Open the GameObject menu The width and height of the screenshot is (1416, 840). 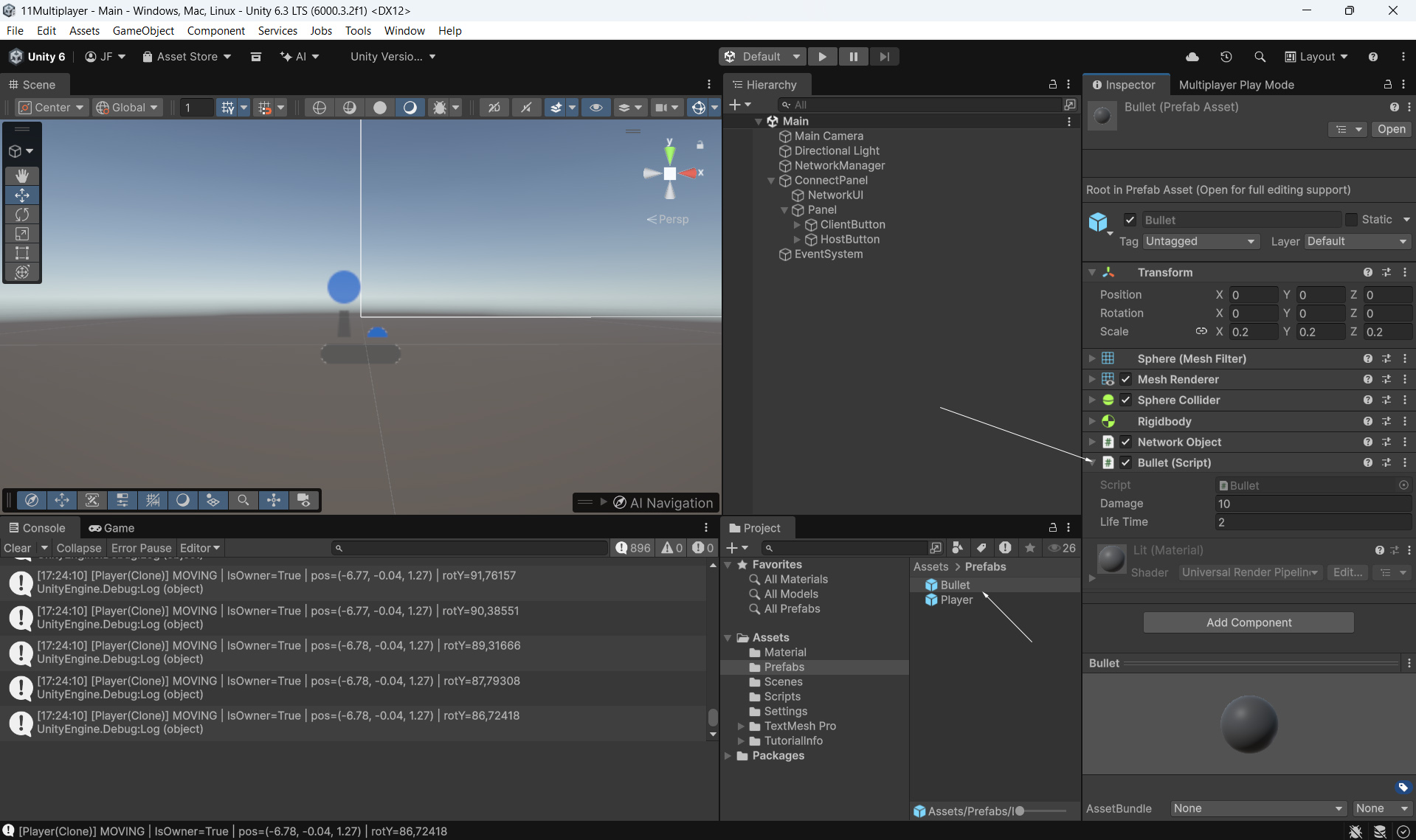[x=143, y=30]
